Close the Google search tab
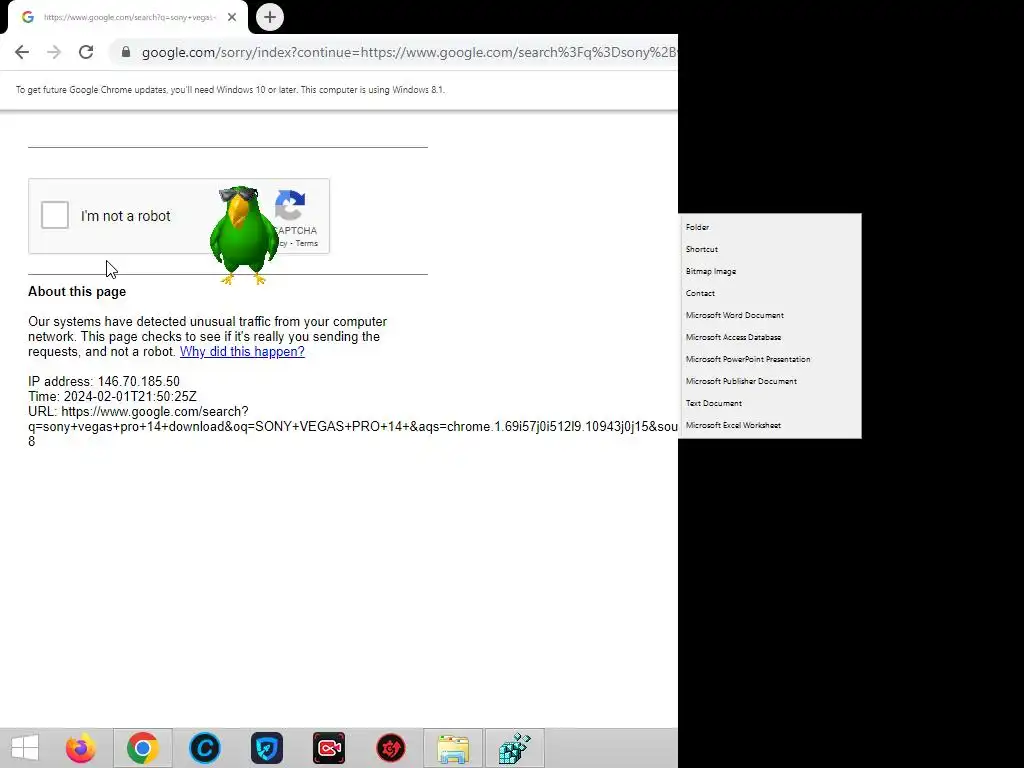 232,18
